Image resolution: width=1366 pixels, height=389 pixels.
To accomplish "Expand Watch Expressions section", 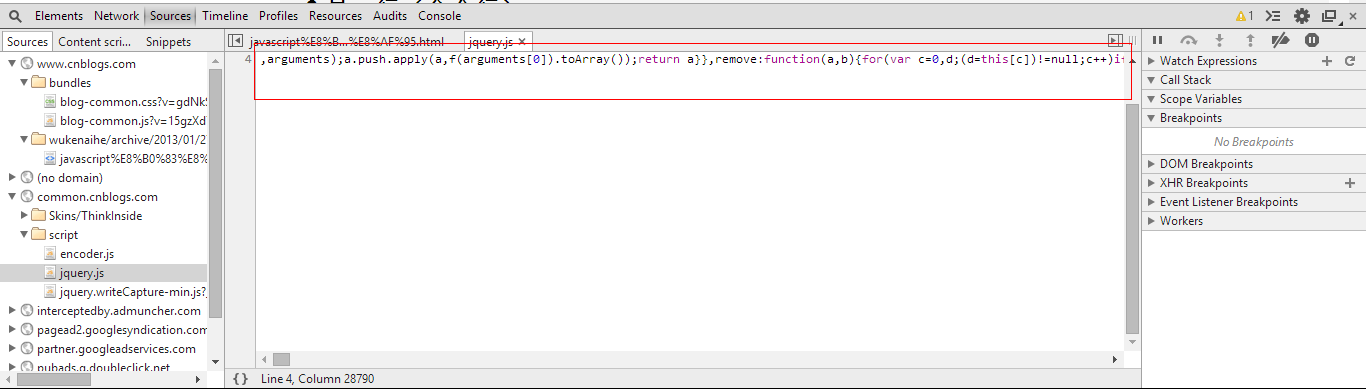I will click(x=1150, y=61).
